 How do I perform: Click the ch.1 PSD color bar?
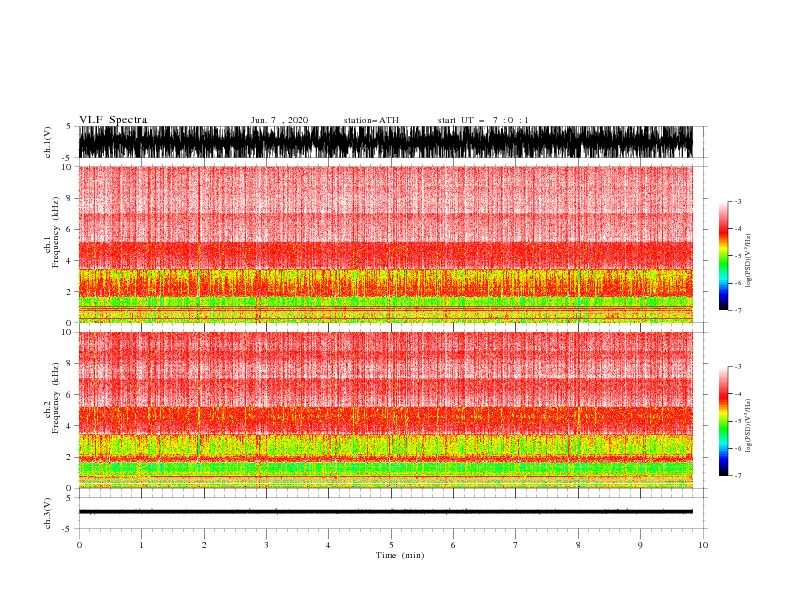tap(723, 255)
